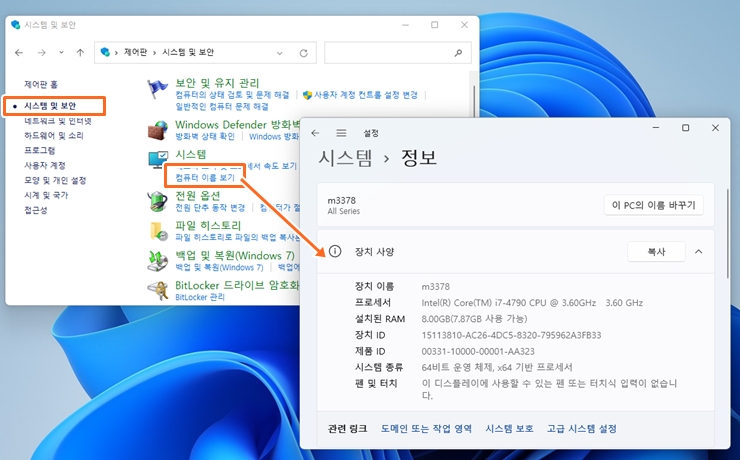Go back in Control Panel window
Screen dimensions: 740x460
coord(19,53)
